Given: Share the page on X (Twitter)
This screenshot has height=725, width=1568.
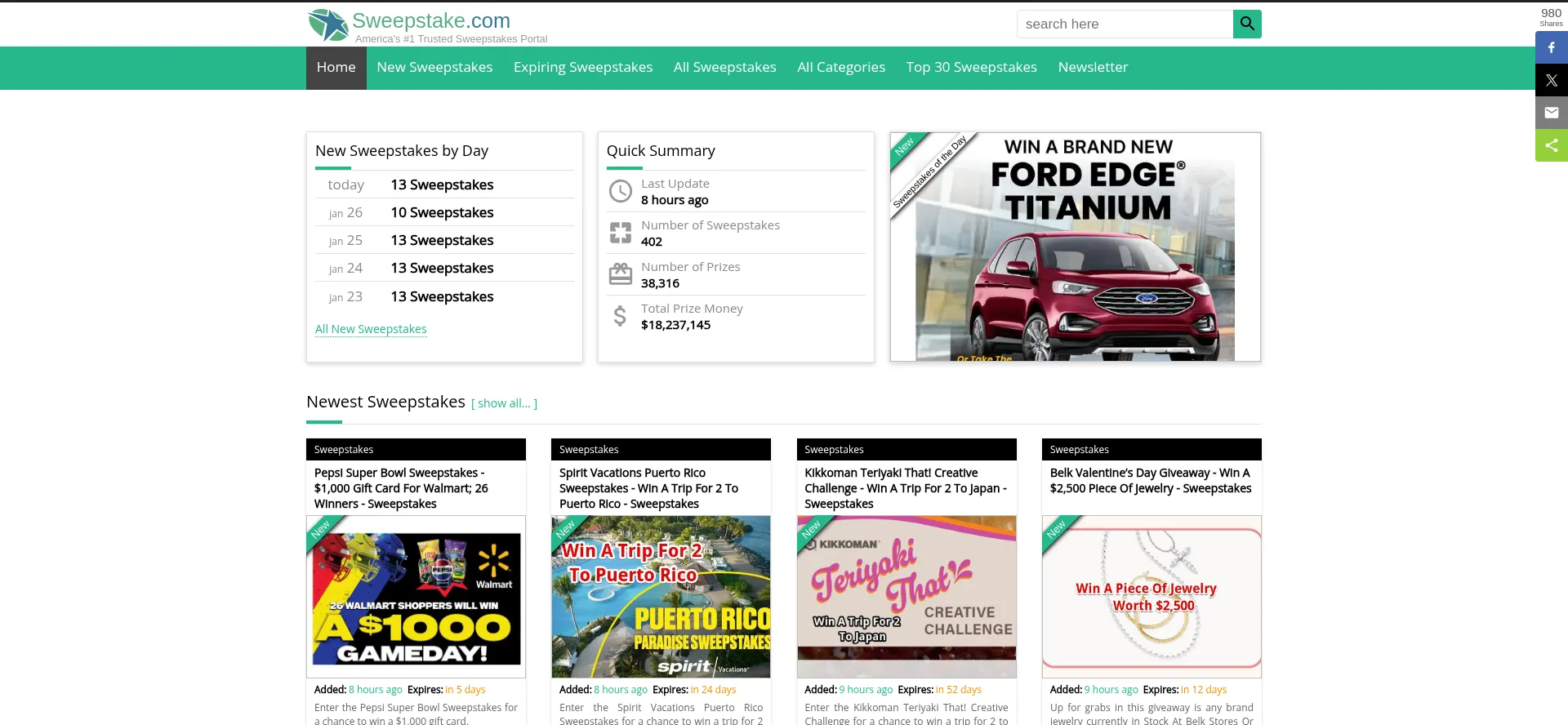Looking at the screenshot, I should pyautogui.click(x=1552, y=80).
